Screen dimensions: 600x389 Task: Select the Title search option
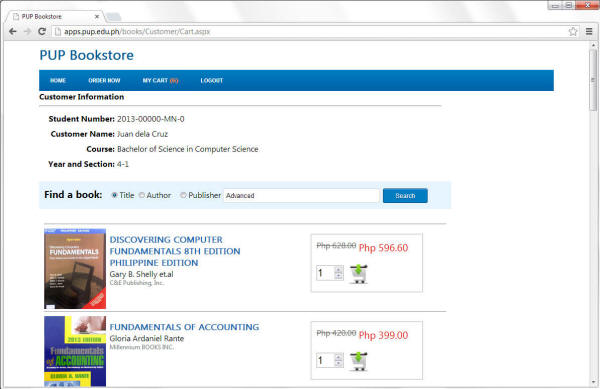(x=114, y=195)
